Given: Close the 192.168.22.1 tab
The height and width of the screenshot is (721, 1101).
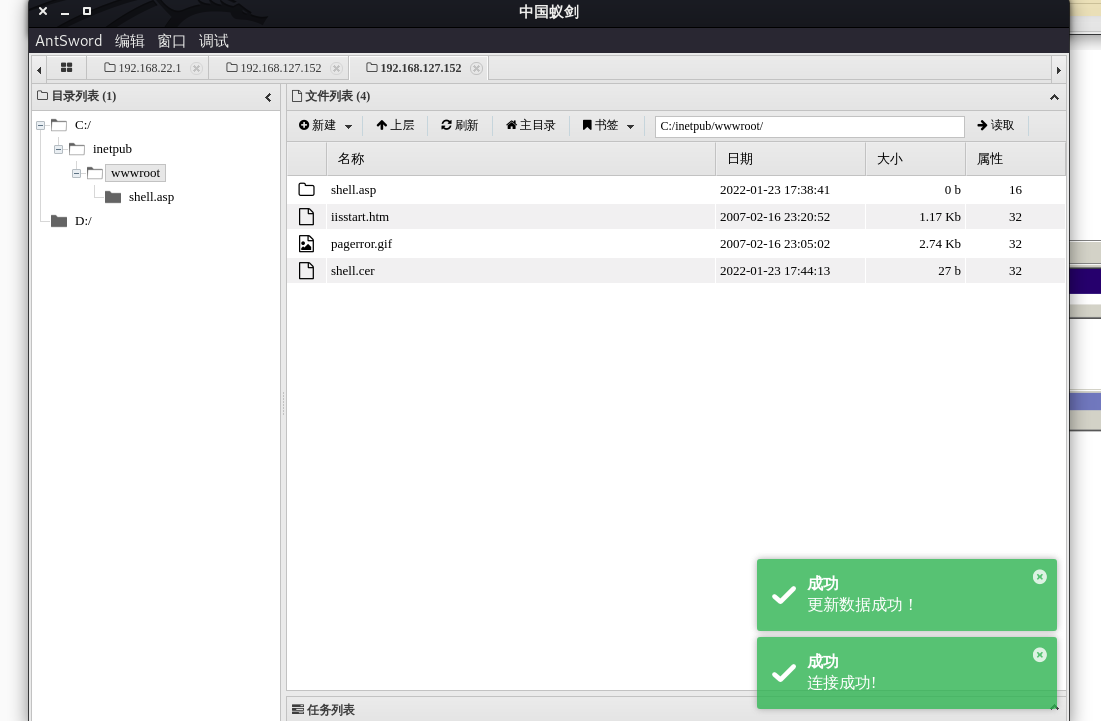Looking at the screenshot, I should tap(197, 68).
